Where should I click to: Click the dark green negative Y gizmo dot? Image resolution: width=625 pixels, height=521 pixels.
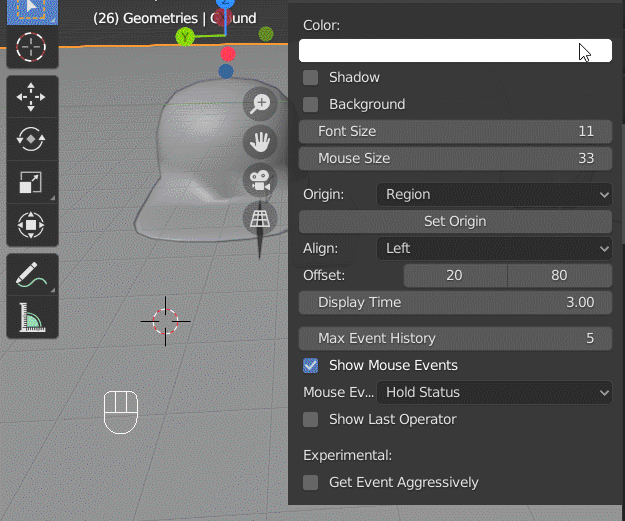[x=266, y=34]
